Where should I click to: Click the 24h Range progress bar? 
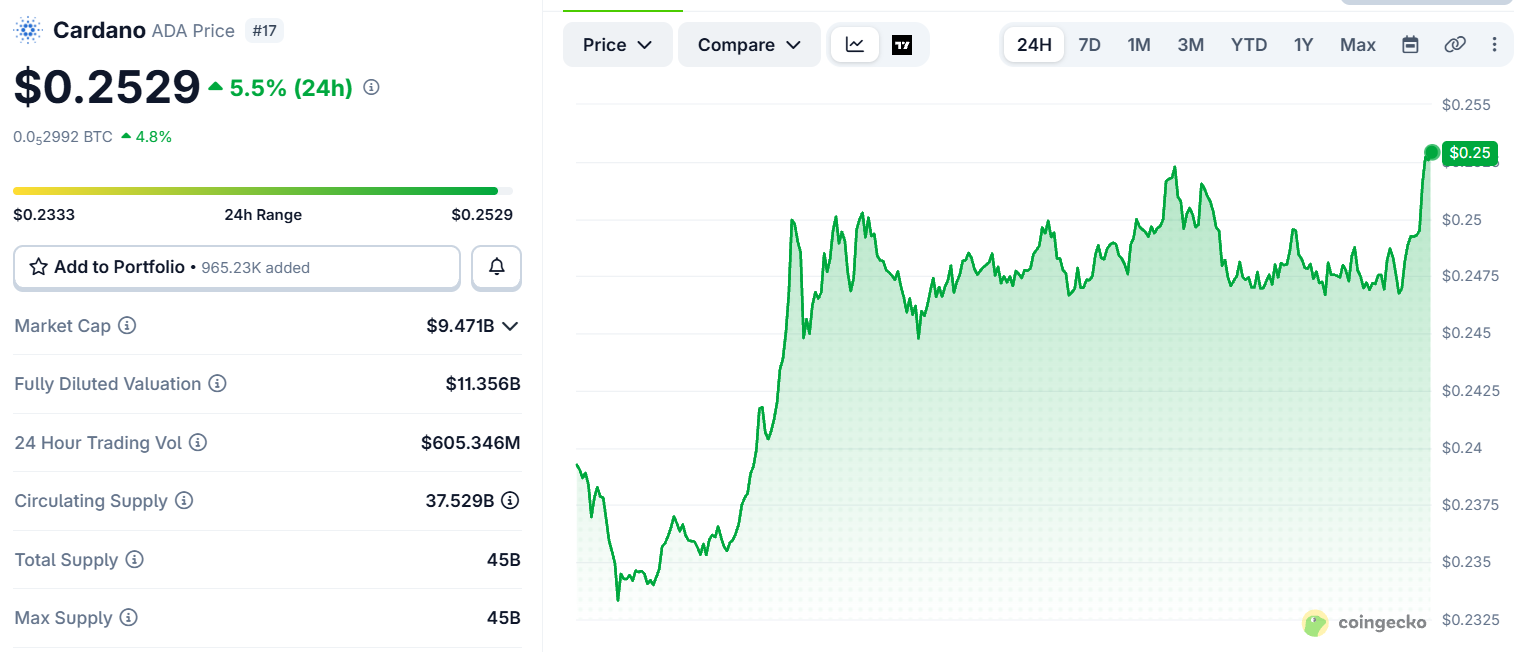pos(263,191)
